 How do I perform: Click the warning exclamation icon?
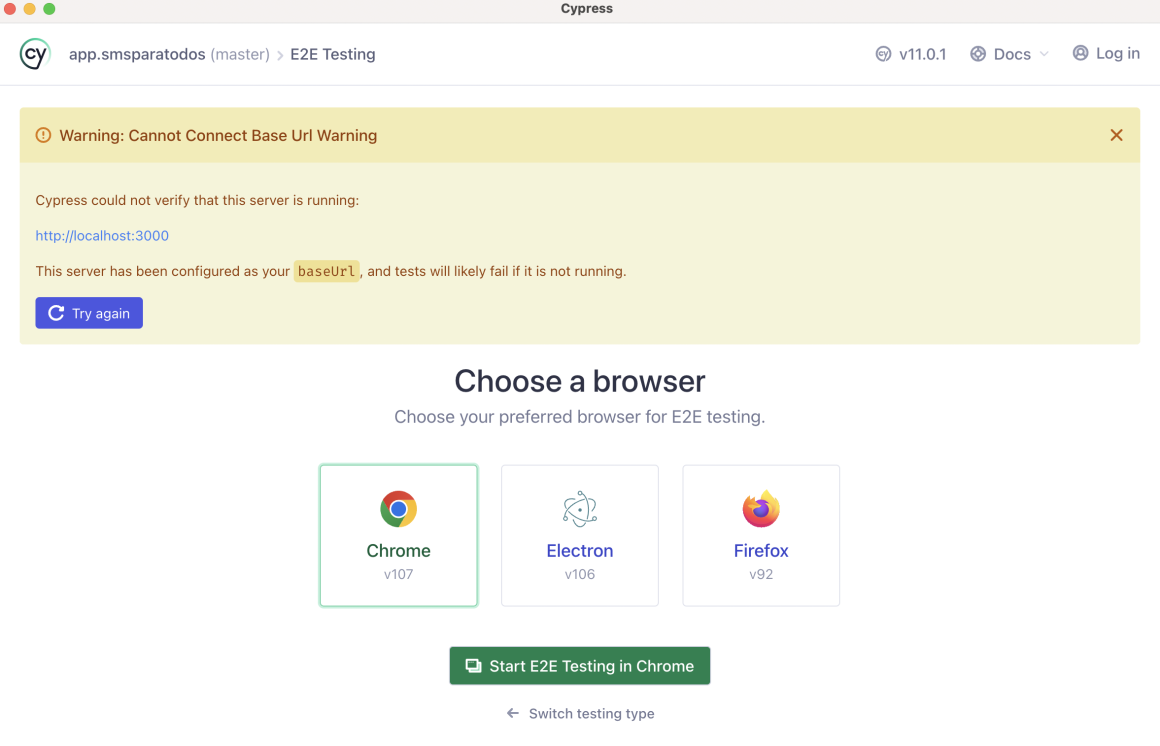[x=44, y=135]
